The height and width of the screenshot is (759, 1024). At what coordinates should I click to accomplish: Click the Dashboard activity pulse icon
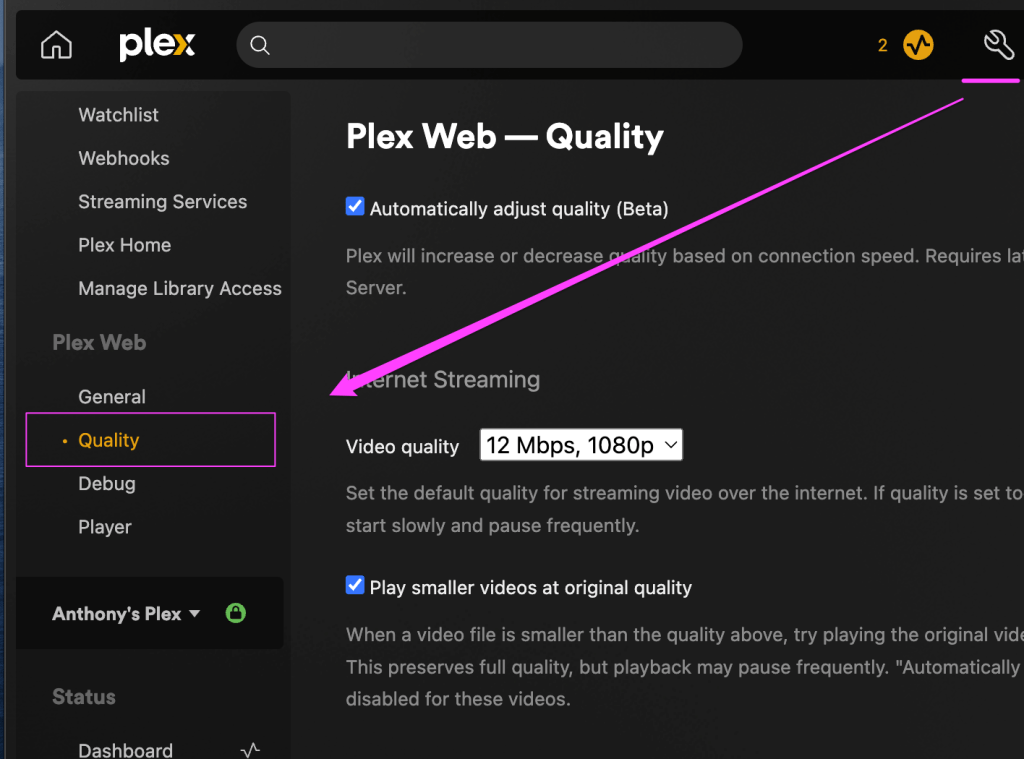(251, 749)
